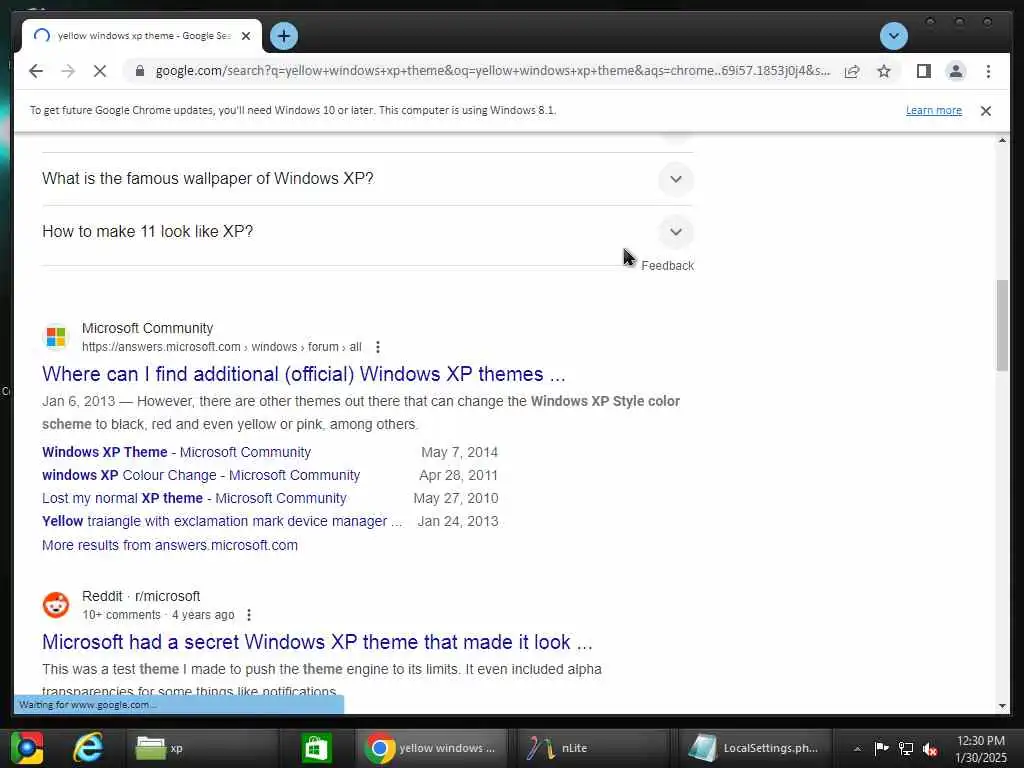1024x768 pixels.
Task: Click the forward navigation arrow
Action: (68, 71)
